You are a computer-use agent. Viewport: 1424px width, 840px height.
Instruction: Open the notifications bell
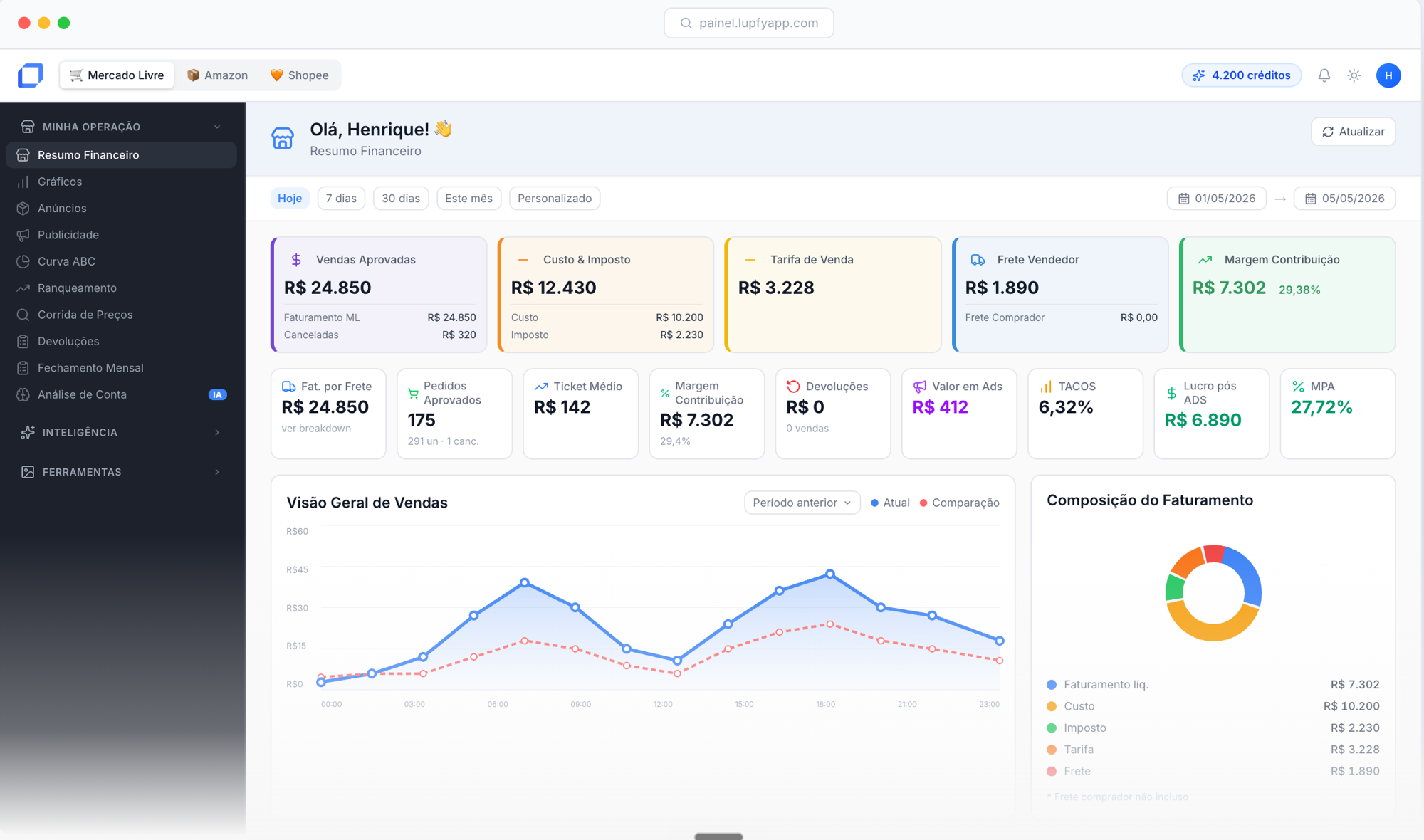pyautogui.click(x=1324, y=75)
